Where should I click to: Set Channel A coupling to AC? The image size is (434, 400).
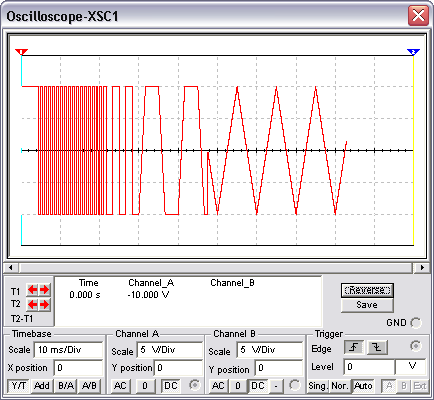pos(120,386)
